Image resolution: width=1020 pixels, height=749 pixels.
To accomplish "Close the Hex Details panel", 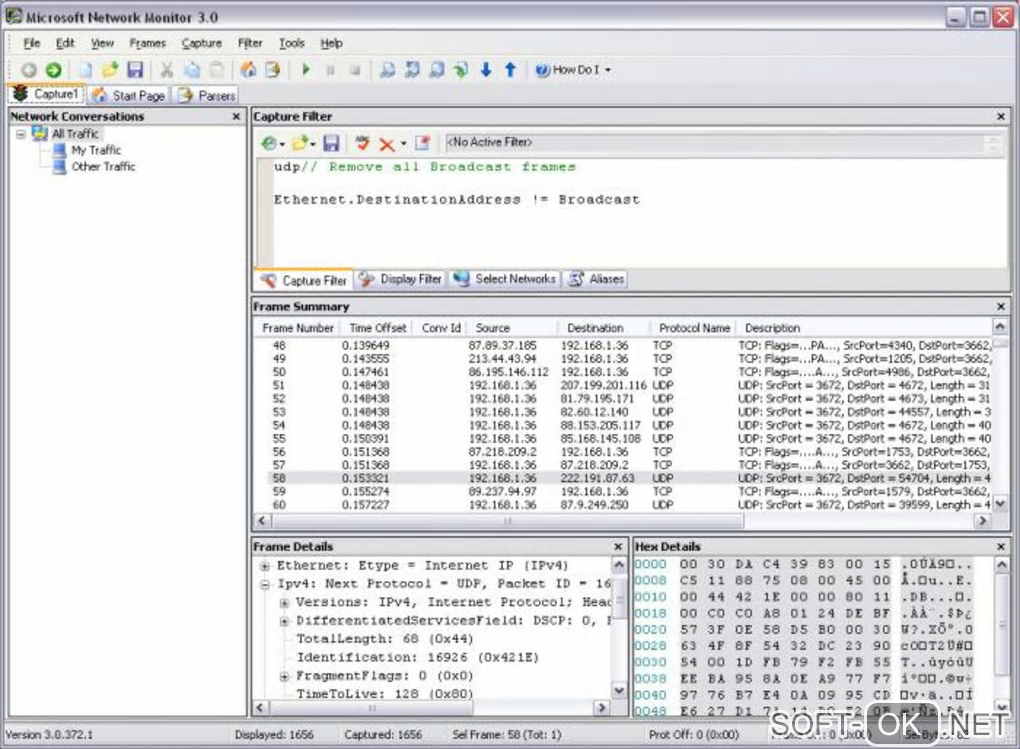I will coord(1000,547).
